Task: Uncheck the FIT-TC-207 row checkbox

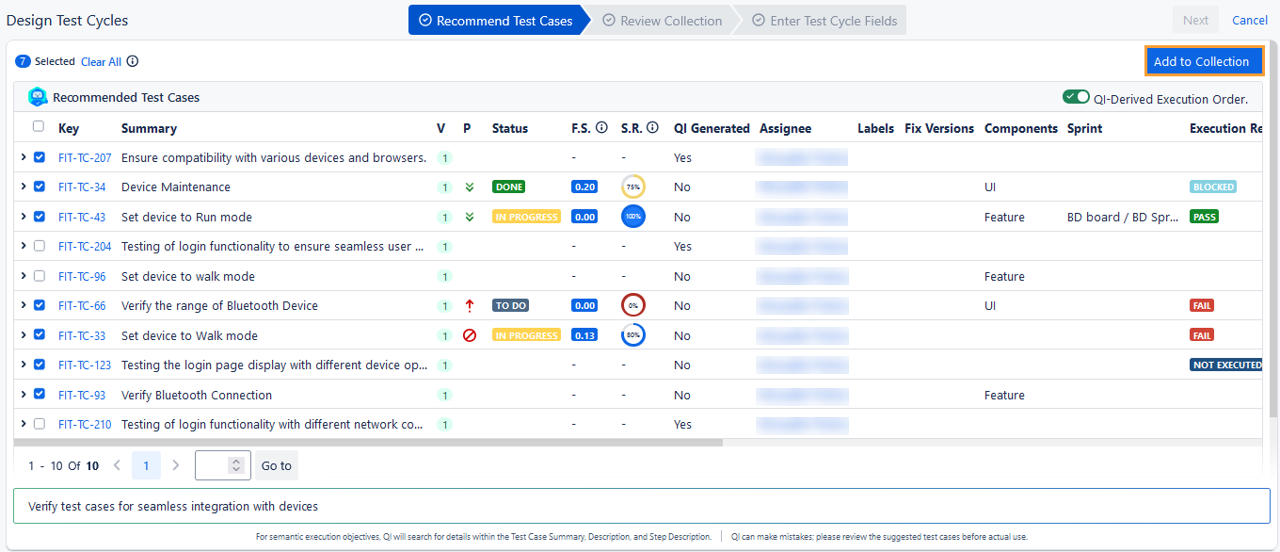Action: pos(39,157)
